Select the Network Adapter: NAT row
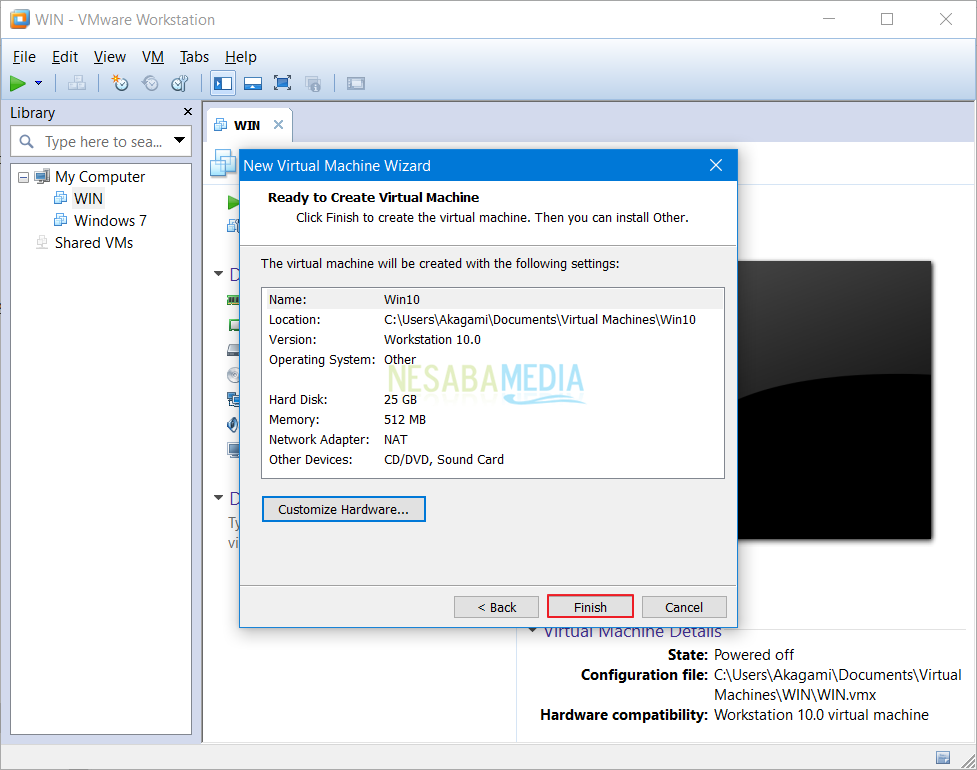Screen dimensions: 977x770 pyautogui.click(x=495, y=439)
